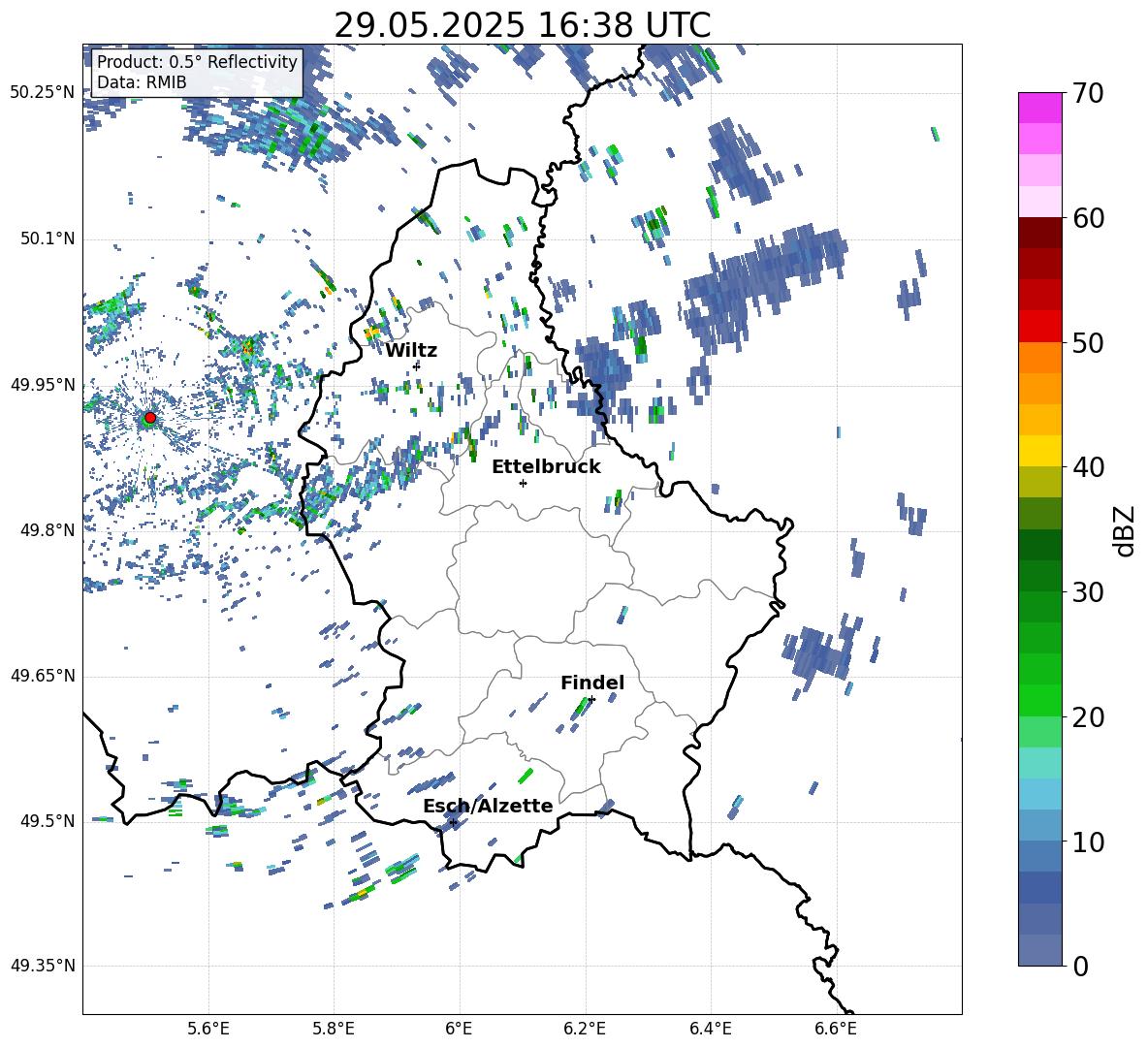Click the 49.35°N latitude label

point(43,966)
